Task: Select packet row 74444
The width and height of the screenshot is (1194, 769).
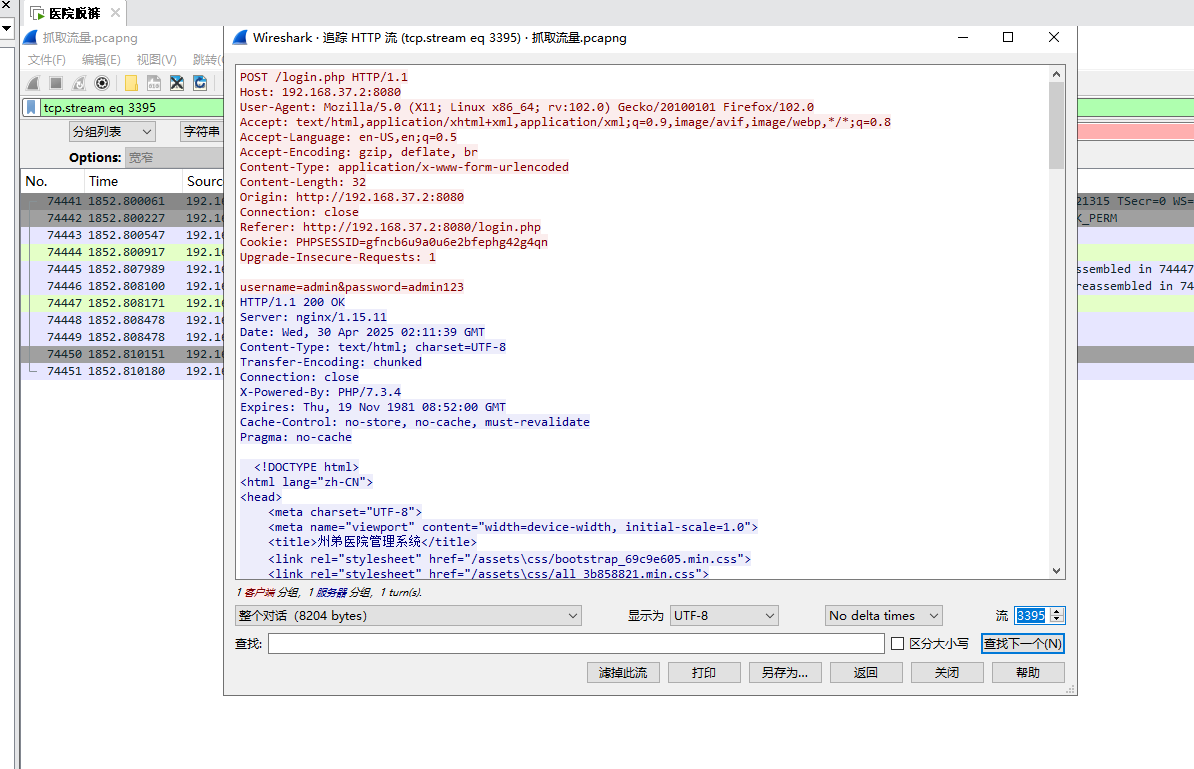Action: [122, 252]
